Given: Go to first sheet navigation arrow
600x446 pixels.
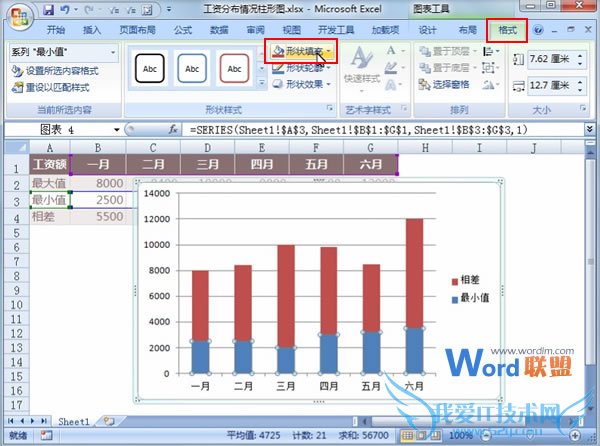Looking at the screenshot, I should (11, 421).
